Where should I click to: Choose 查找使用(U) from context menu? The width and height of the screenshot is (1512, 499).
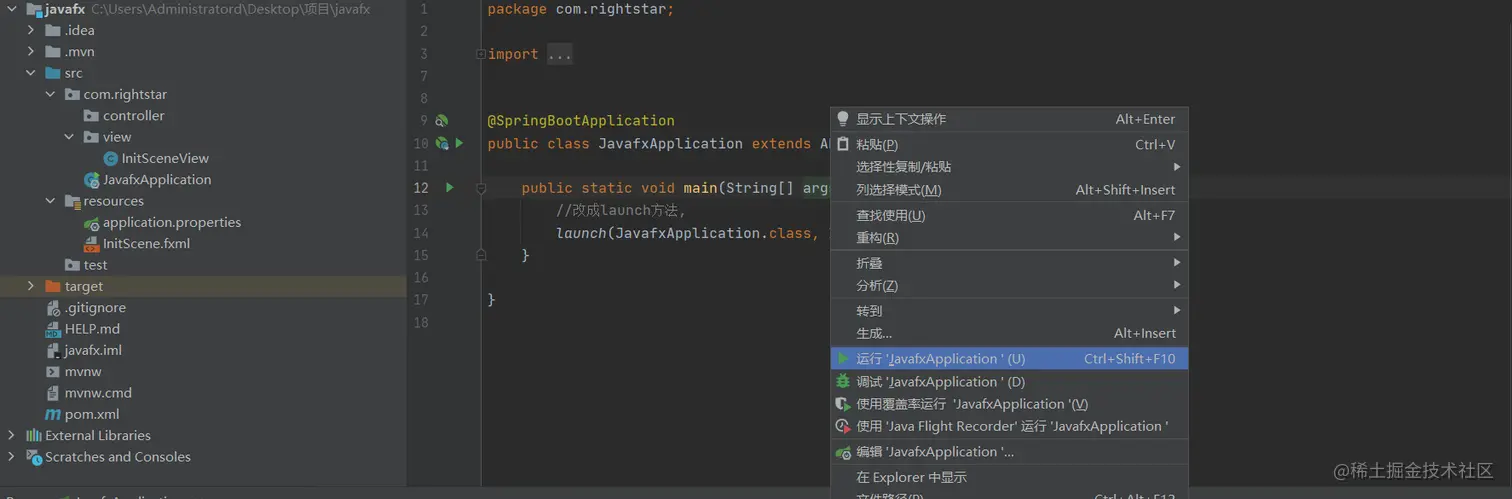click(1009, 215)
